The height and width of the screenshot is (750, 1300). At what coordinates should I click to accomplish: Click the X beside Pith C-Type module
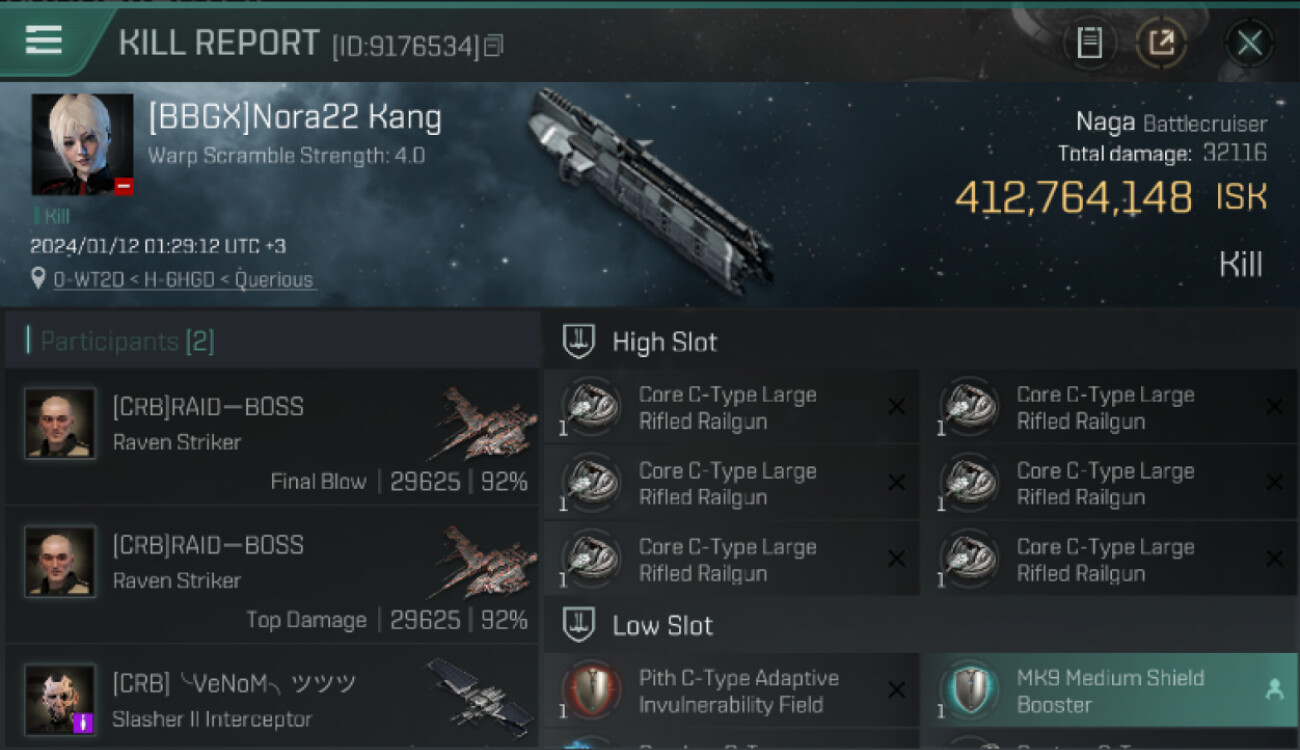pyautogui.click(x=897, y=689)
